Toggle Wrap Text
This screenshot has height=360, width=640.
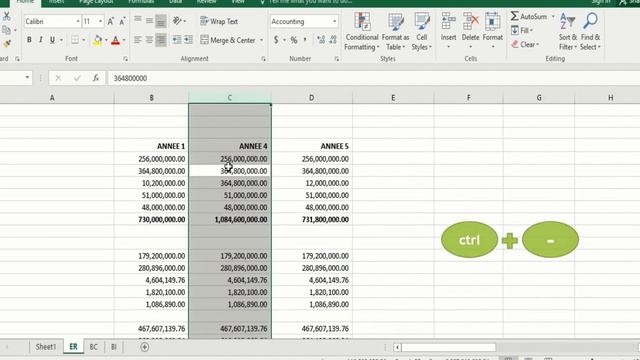[219, 21]
